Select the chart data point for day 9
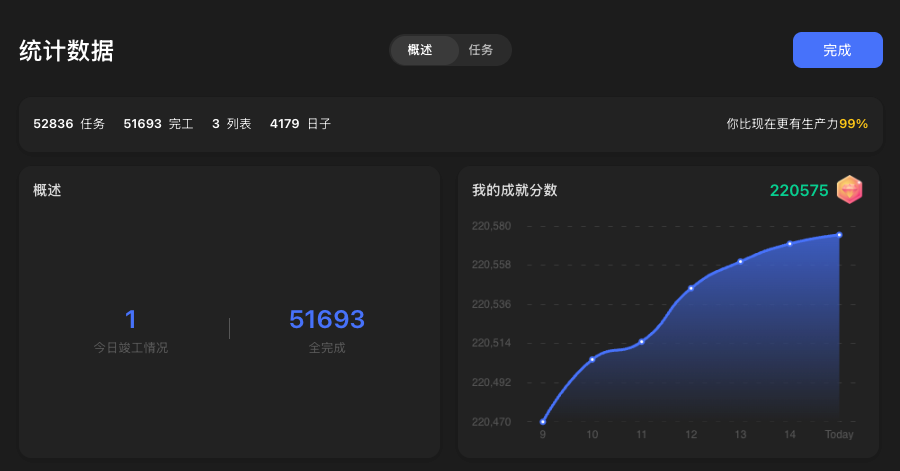This screenshot has width=900, height=471. 542,422
